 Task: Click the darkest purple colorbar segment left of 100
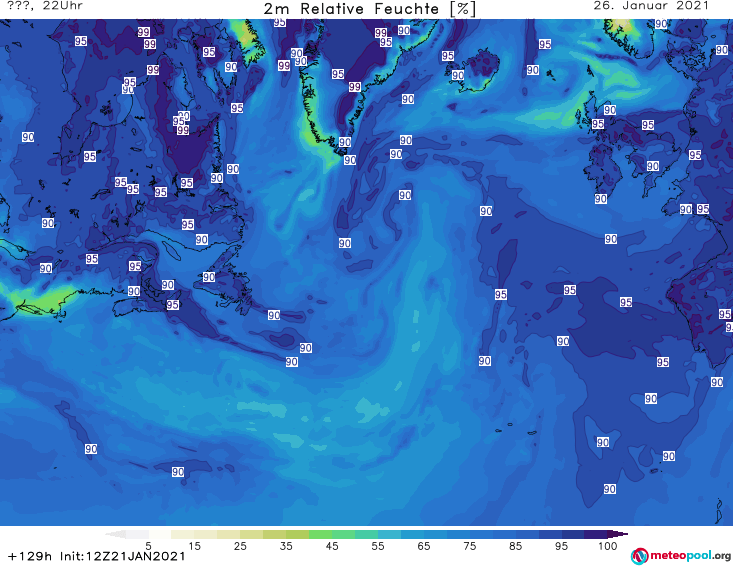click(596, 534)
